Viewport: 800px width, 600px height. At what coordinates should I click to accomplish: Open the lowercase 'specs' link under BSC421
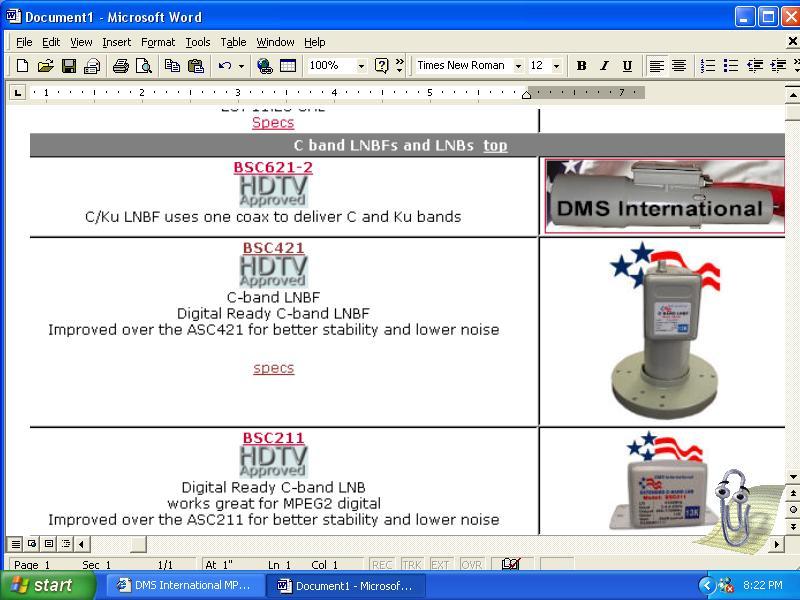[x=273, y=368]
